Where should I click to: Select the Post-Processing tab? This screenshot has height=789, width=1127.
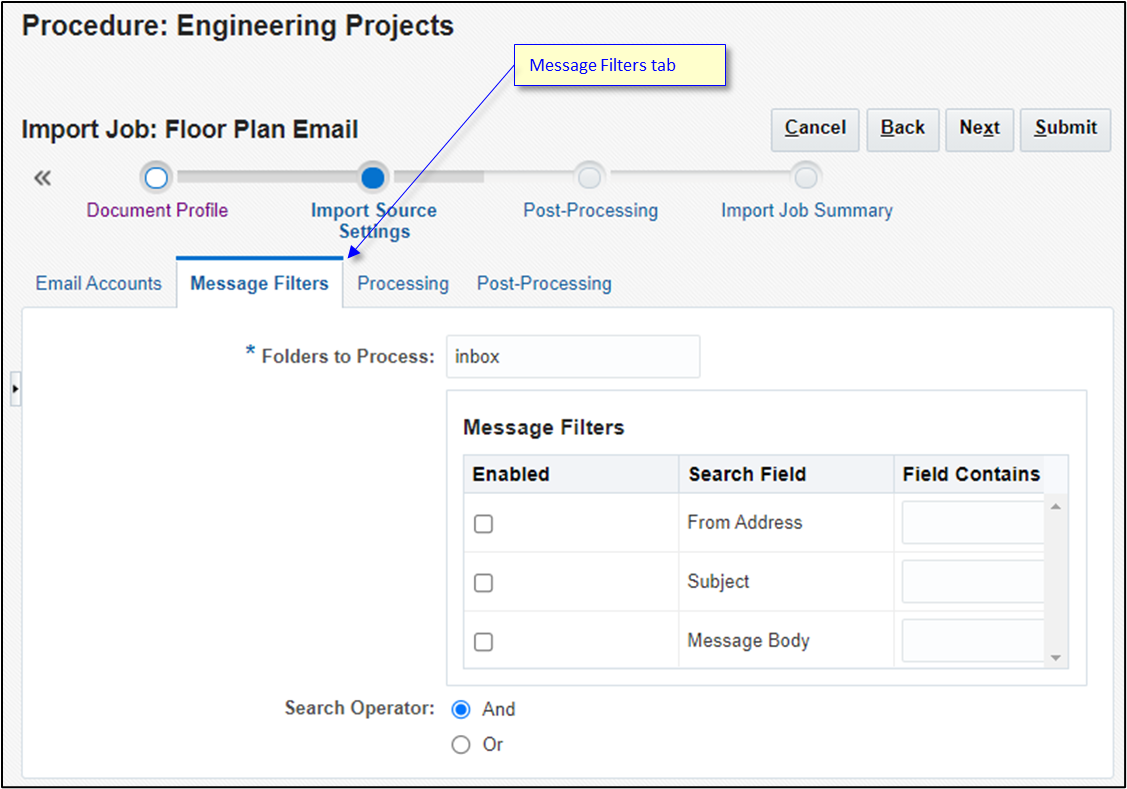coord(544,283)
